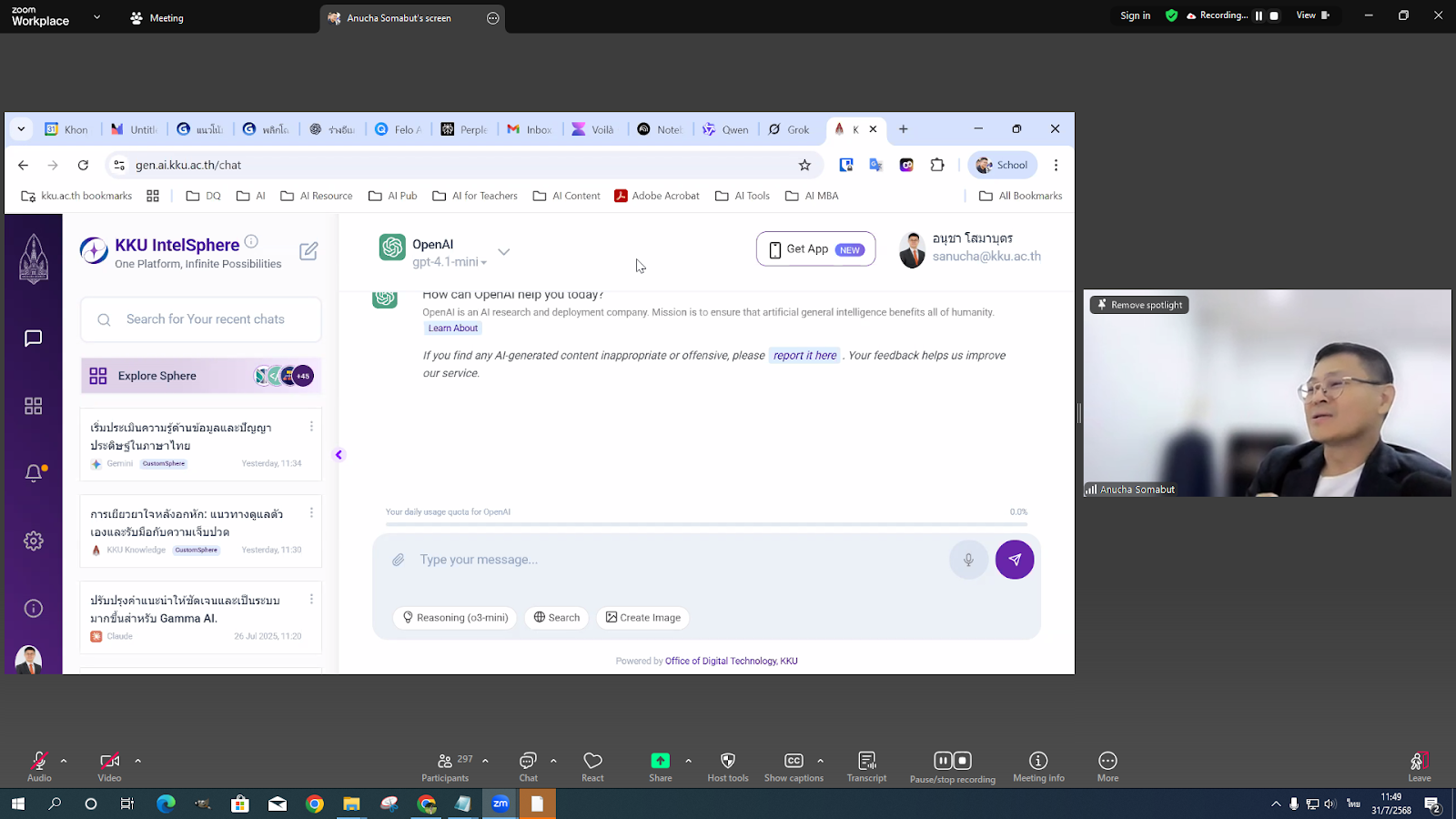Open the chat bubble icon in purple sidebar

(34, 338)
